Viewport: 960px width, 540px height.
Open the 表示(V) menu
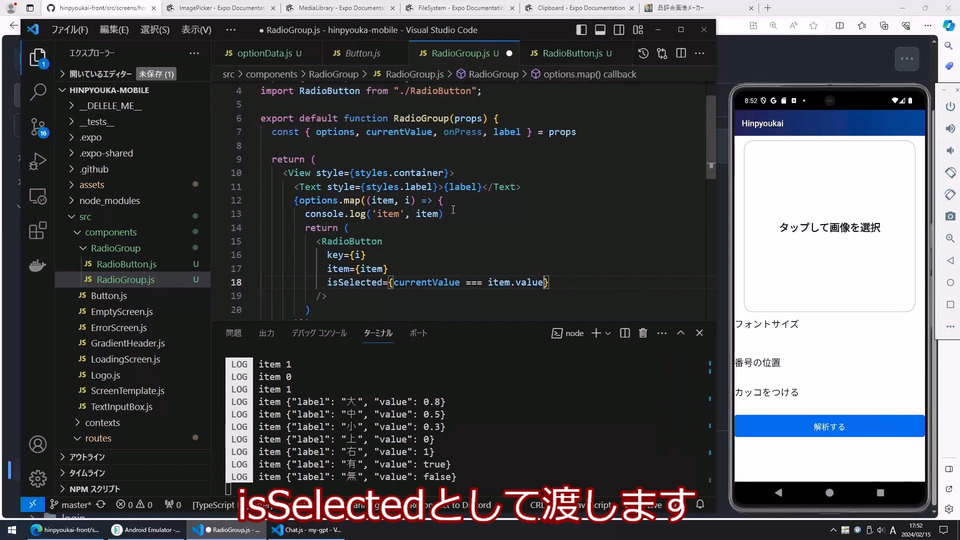click(x=196, y=29)
